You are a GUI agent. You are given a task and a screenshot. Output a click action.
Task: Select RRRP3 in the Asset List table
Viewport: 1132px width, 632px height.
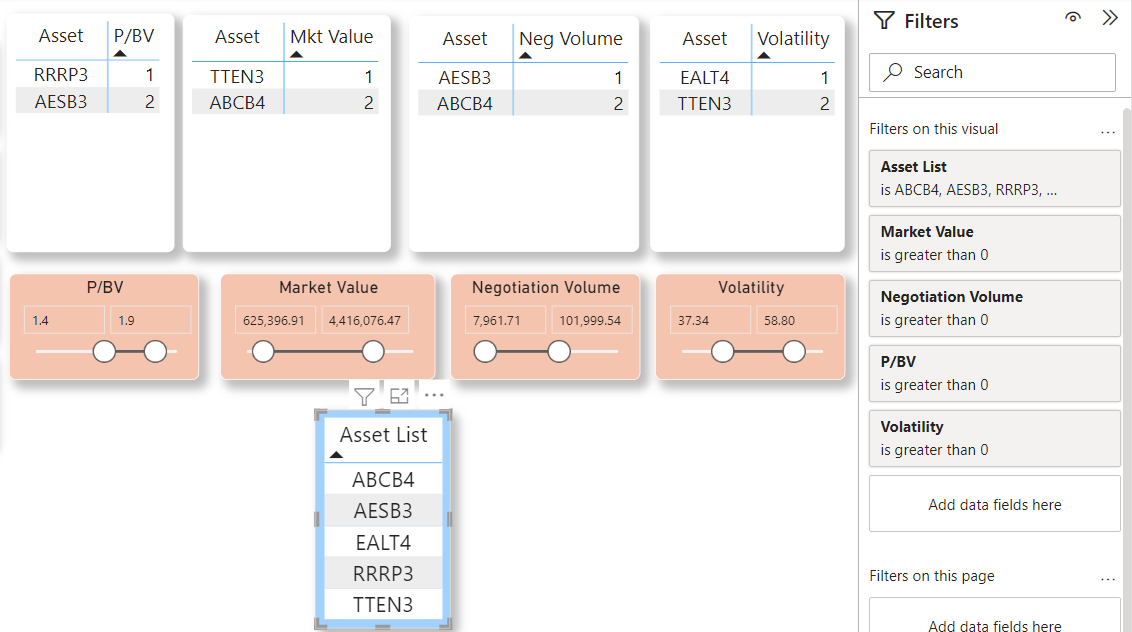pos(383,573)
